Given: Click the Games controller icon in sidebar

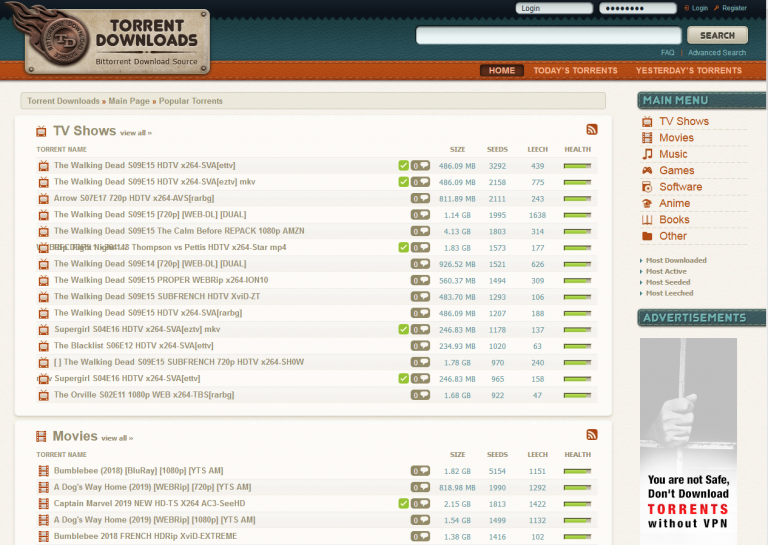Looking at the screenshot, I should [x=648, y=171].
